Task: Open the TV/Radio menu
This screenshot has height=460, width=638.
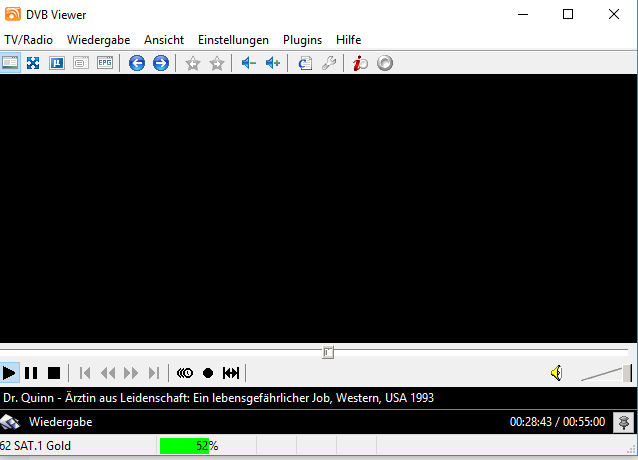Action: pyautogui.click(x=28, y=39)
